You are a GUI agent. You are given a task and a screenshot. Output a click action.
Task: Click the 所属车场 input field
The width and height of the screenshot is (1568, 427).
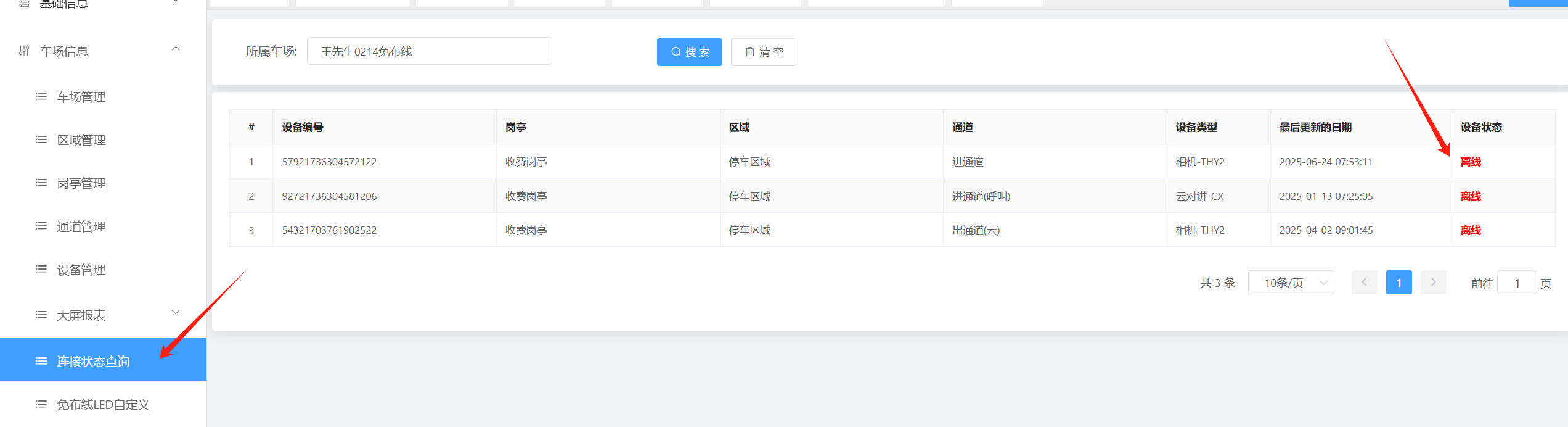[x=430, y=51]
